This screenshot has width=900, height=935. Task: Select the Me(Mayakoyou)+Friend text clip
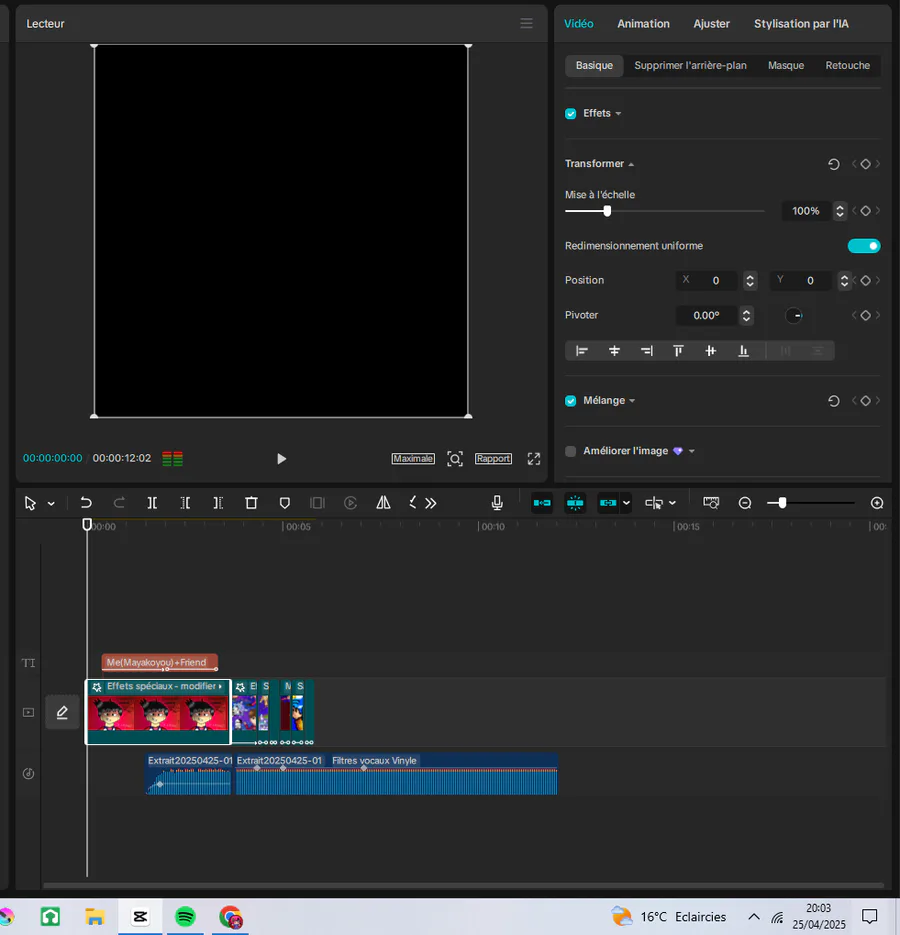(x=159, y=662)
